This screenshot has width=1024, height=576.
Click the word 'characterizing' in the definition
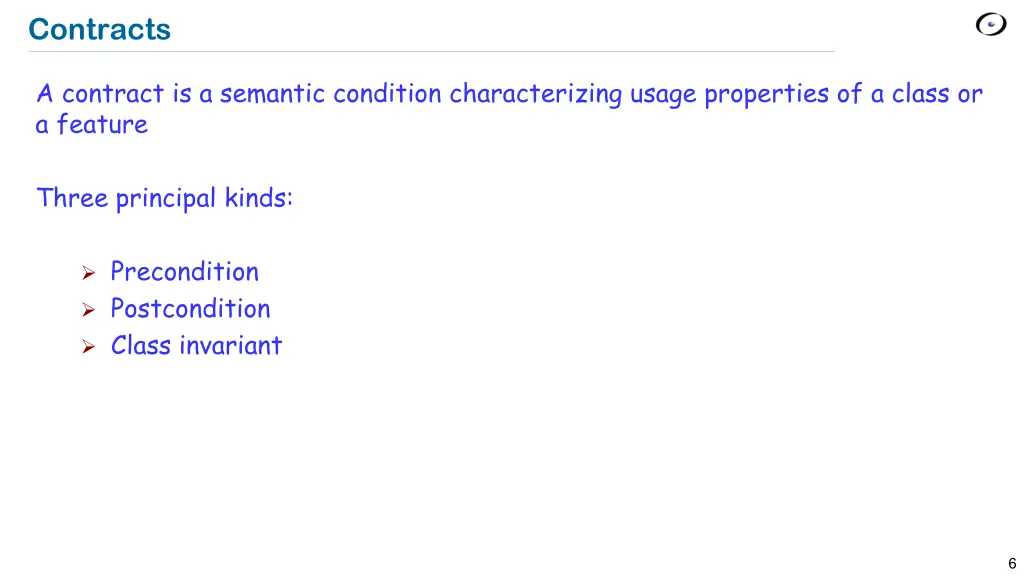point(536,95)
